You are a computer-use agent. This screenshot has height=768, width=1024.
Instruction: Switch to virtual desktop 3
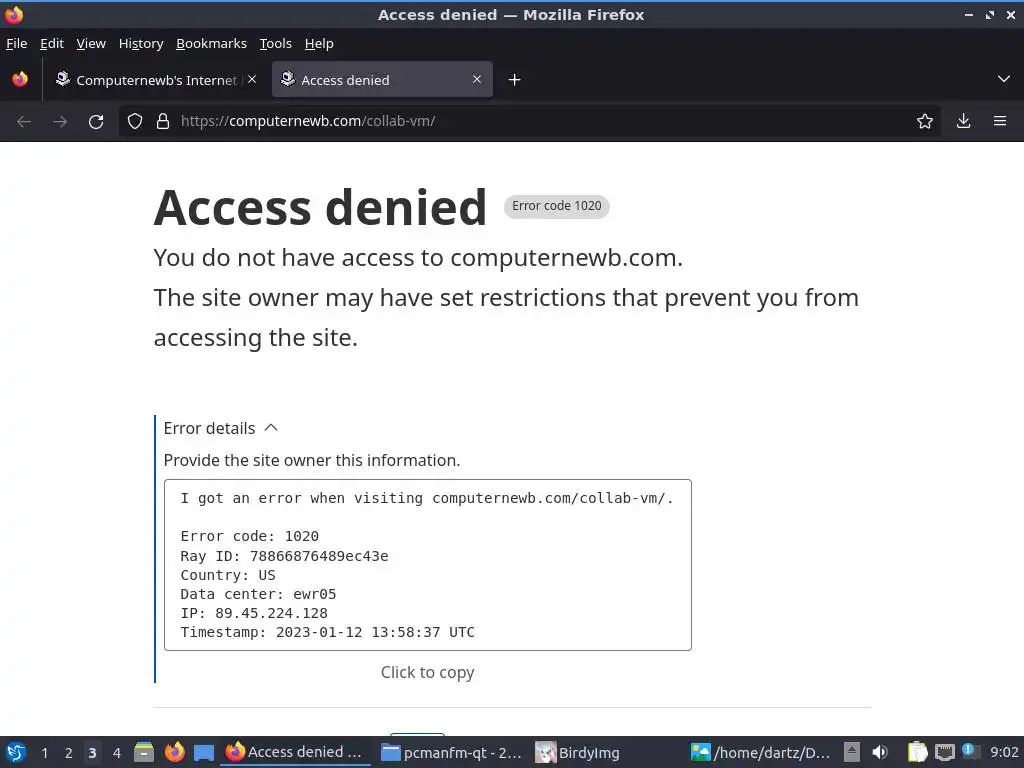click(92, 753)
